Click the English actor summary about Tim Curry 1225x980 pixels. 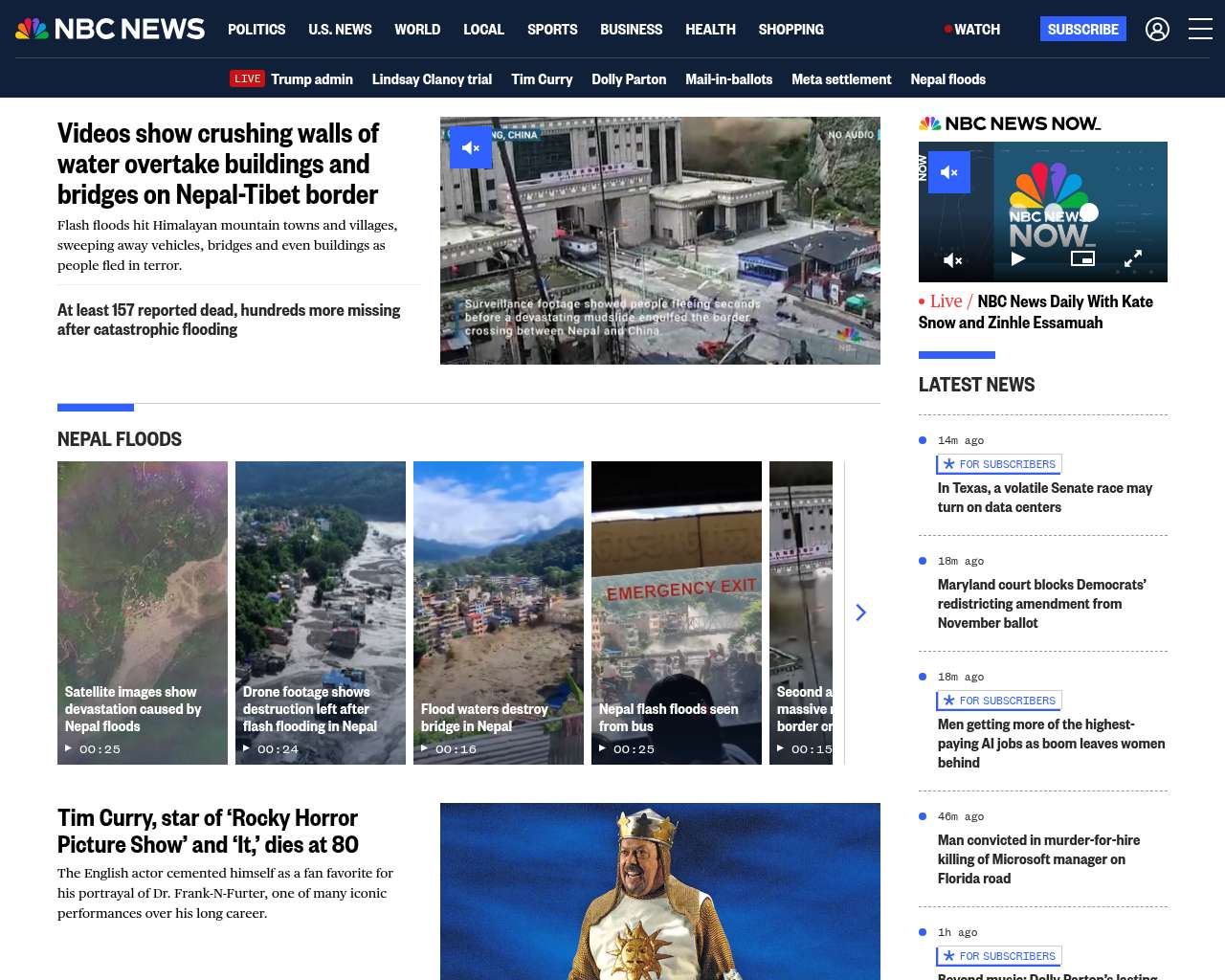click(x=226, y=893)
